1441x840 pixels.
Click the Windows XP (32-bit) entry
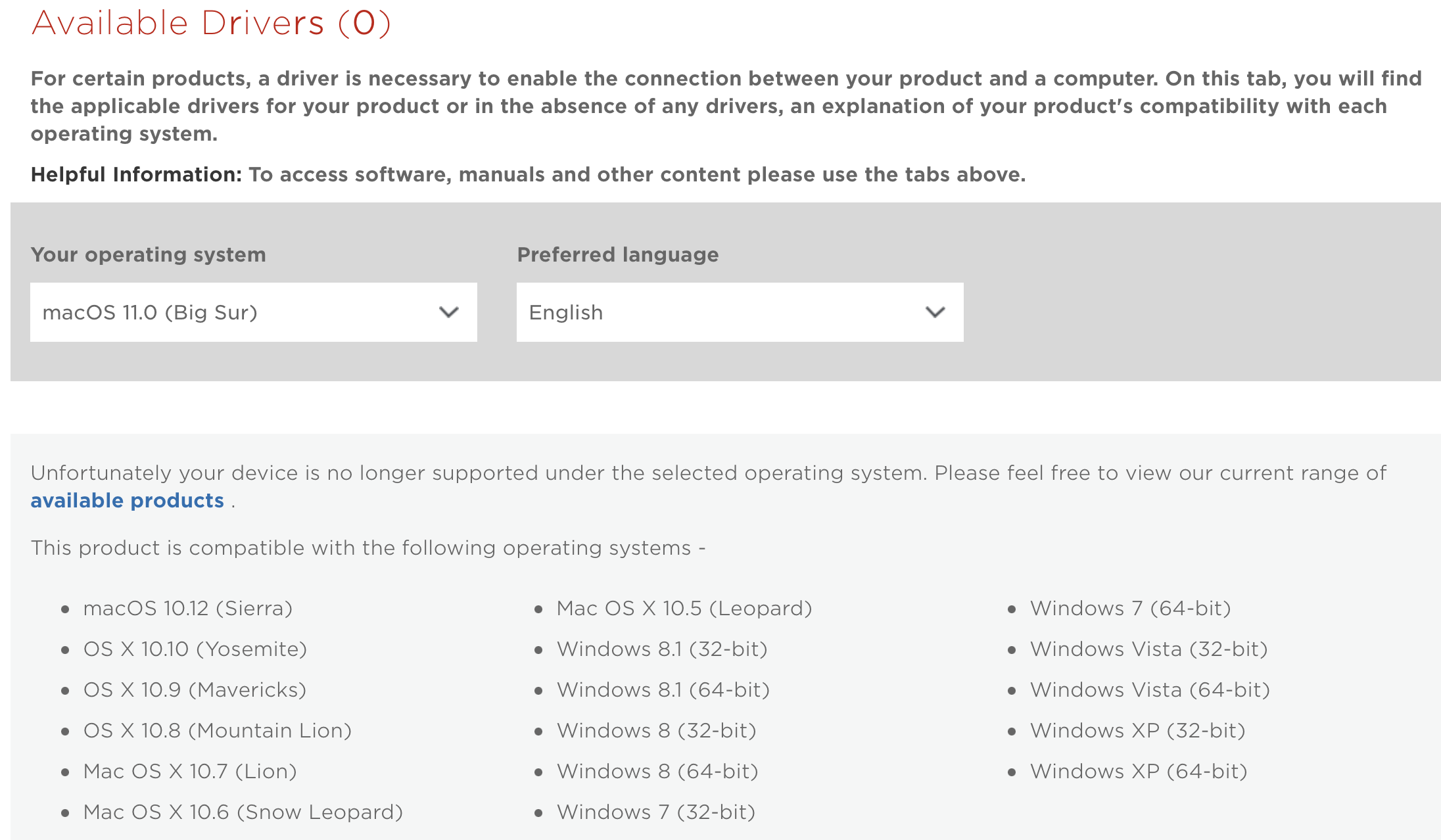(1138, 730)
